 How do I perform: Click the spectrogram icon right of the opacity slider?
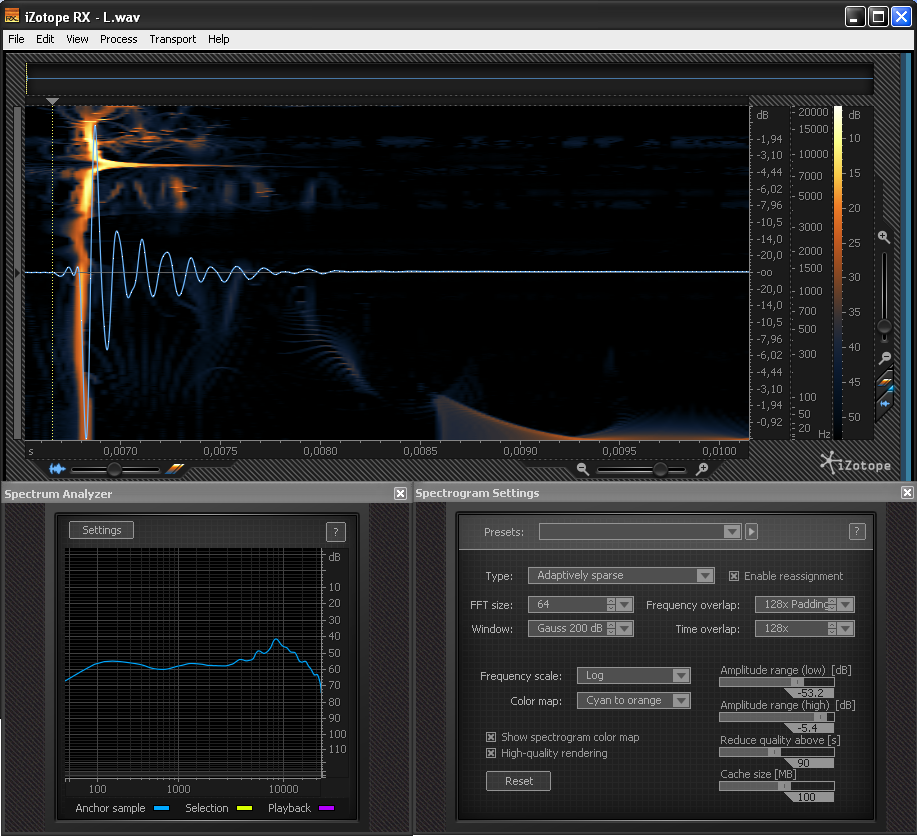click(x=174, y=469)
